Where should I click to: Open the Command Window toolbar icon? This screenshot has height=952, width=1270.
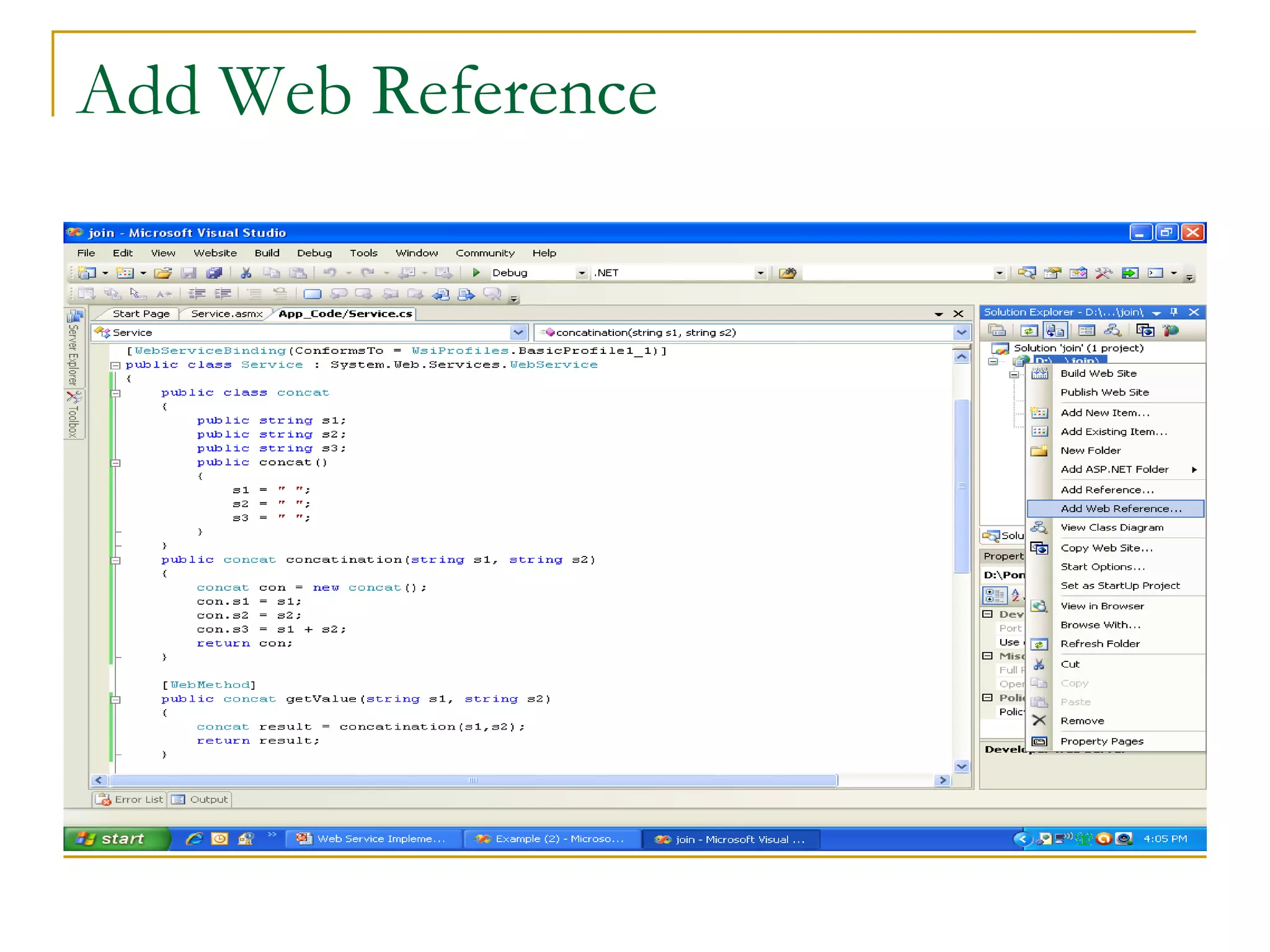[1155, 273]
